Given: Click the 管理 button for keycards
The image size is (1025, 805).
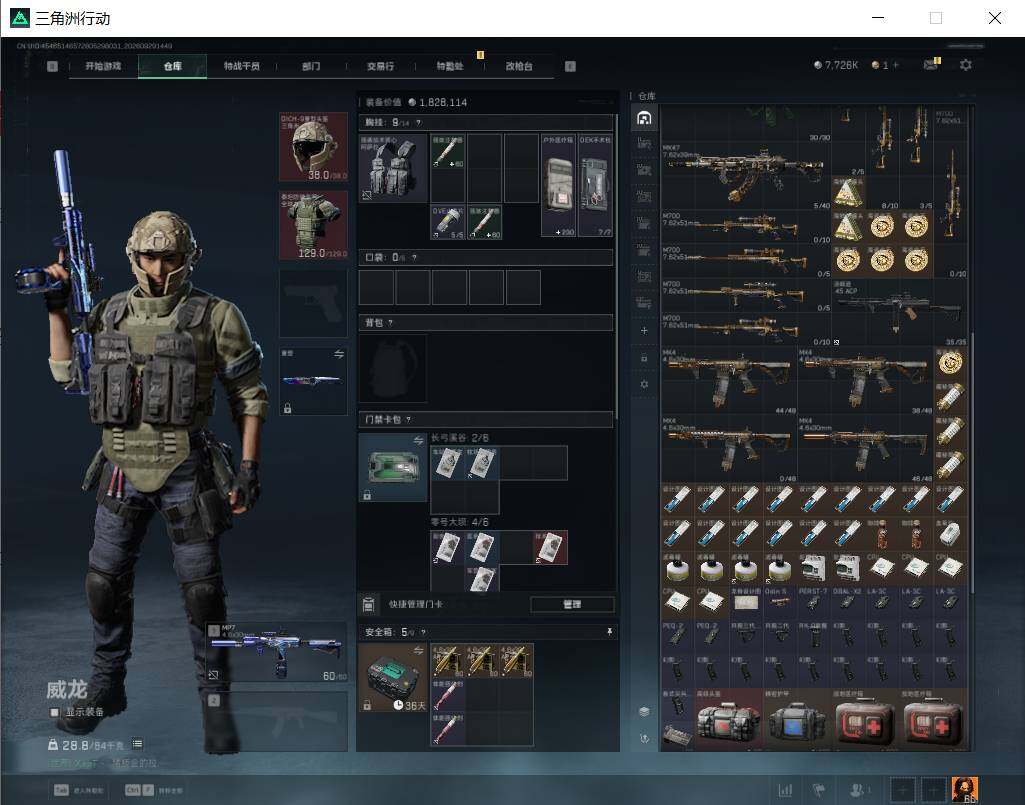Looking at the screenshot, I should 572,604.
